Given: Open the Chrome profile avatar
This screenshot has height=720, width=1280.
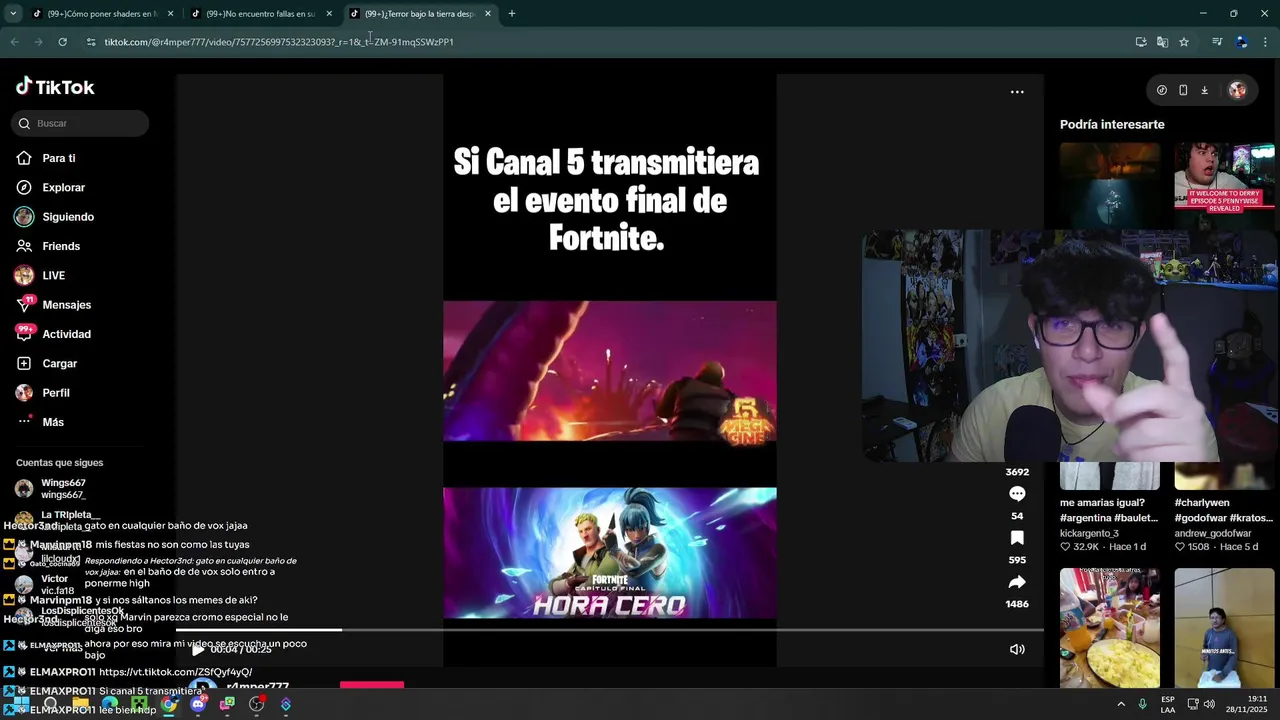Looking at the screenshot, I should point(1241,42).
